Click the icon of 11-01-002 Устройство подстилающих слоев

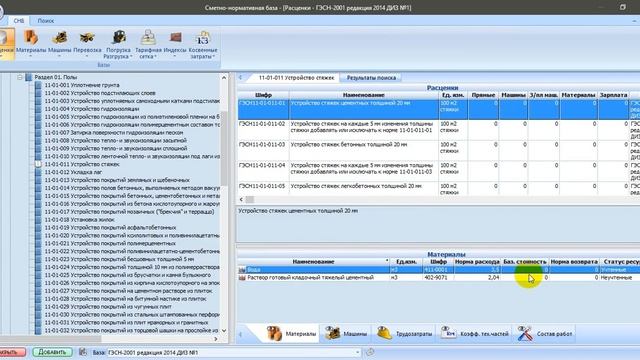(x=38, y=93)
